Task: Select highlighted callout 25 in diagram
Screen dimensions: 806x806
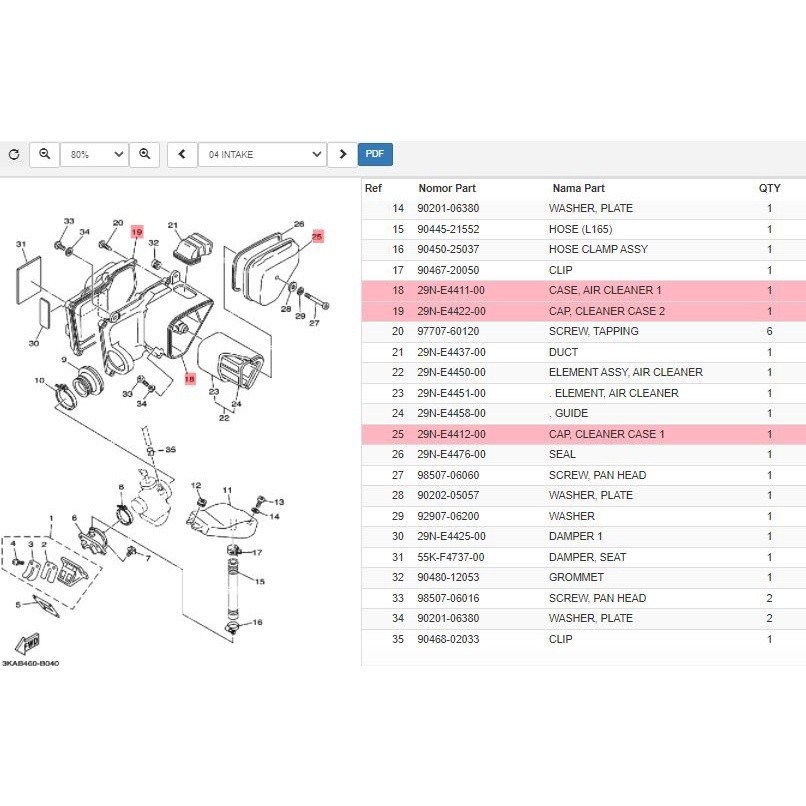Action: [x=317, y=237]
